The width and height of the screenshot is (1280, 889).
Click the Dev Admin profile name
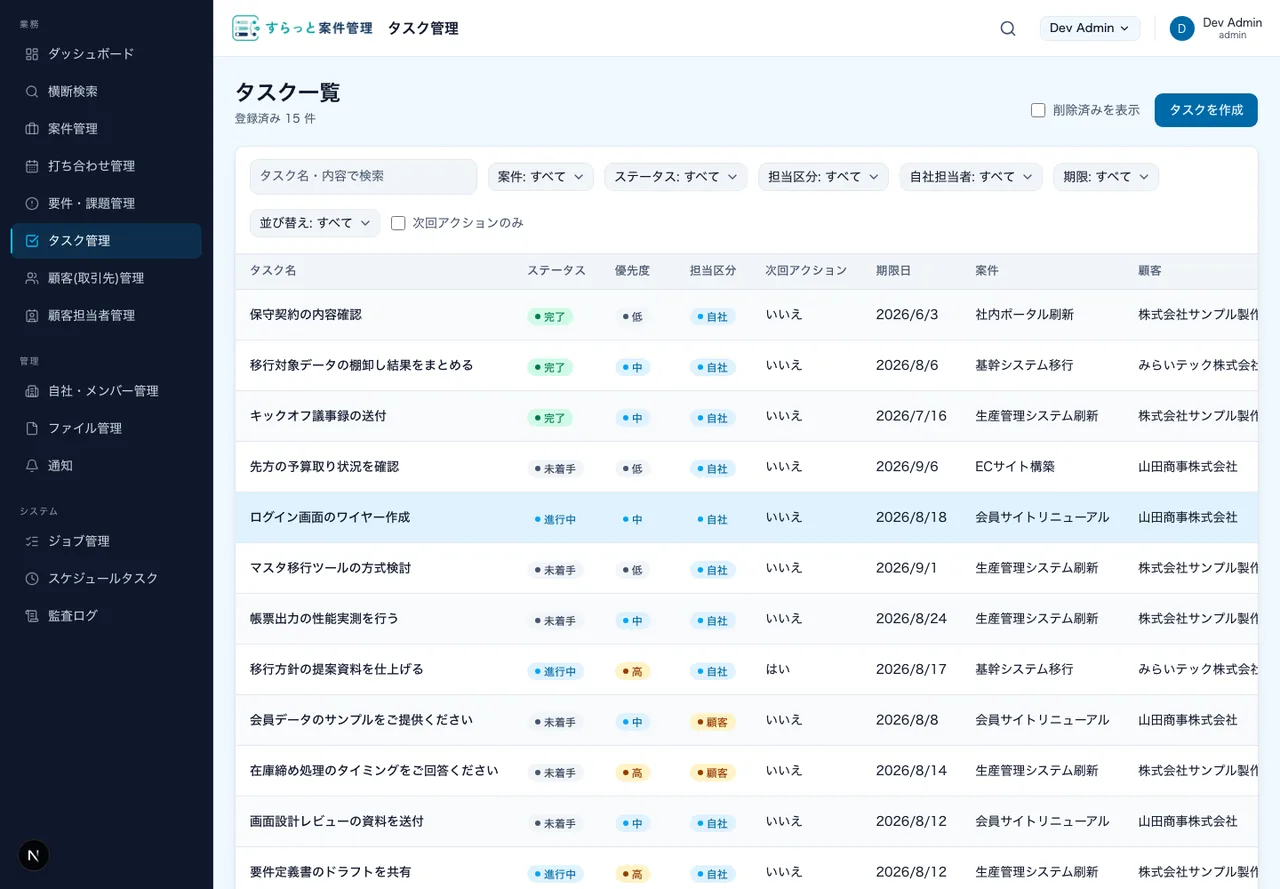coord(1232,22)
